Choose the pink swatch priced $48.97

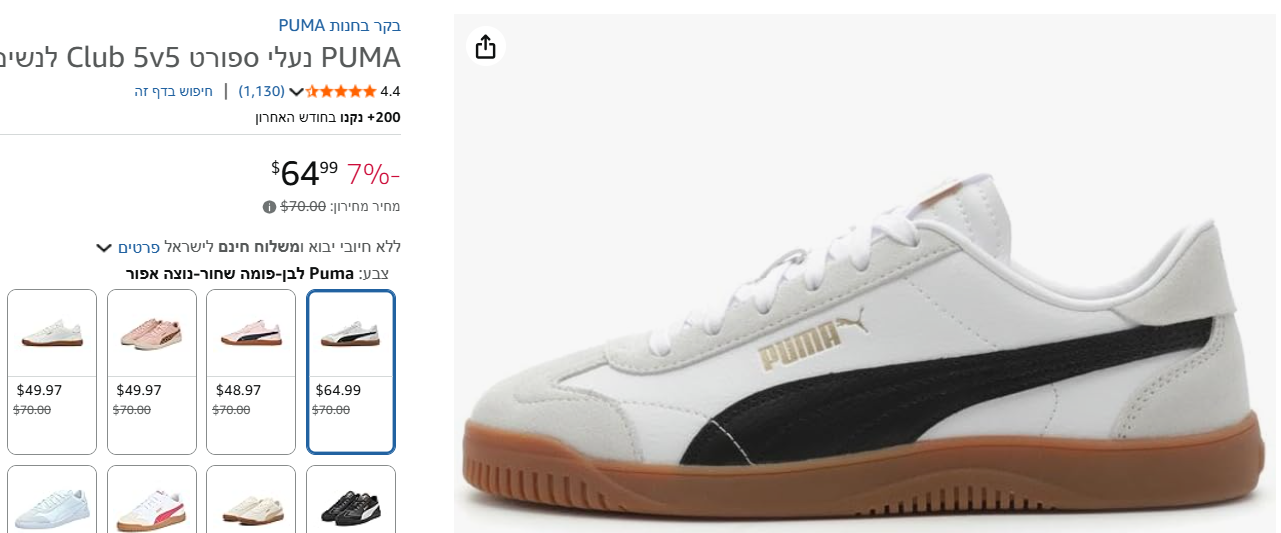251,371
